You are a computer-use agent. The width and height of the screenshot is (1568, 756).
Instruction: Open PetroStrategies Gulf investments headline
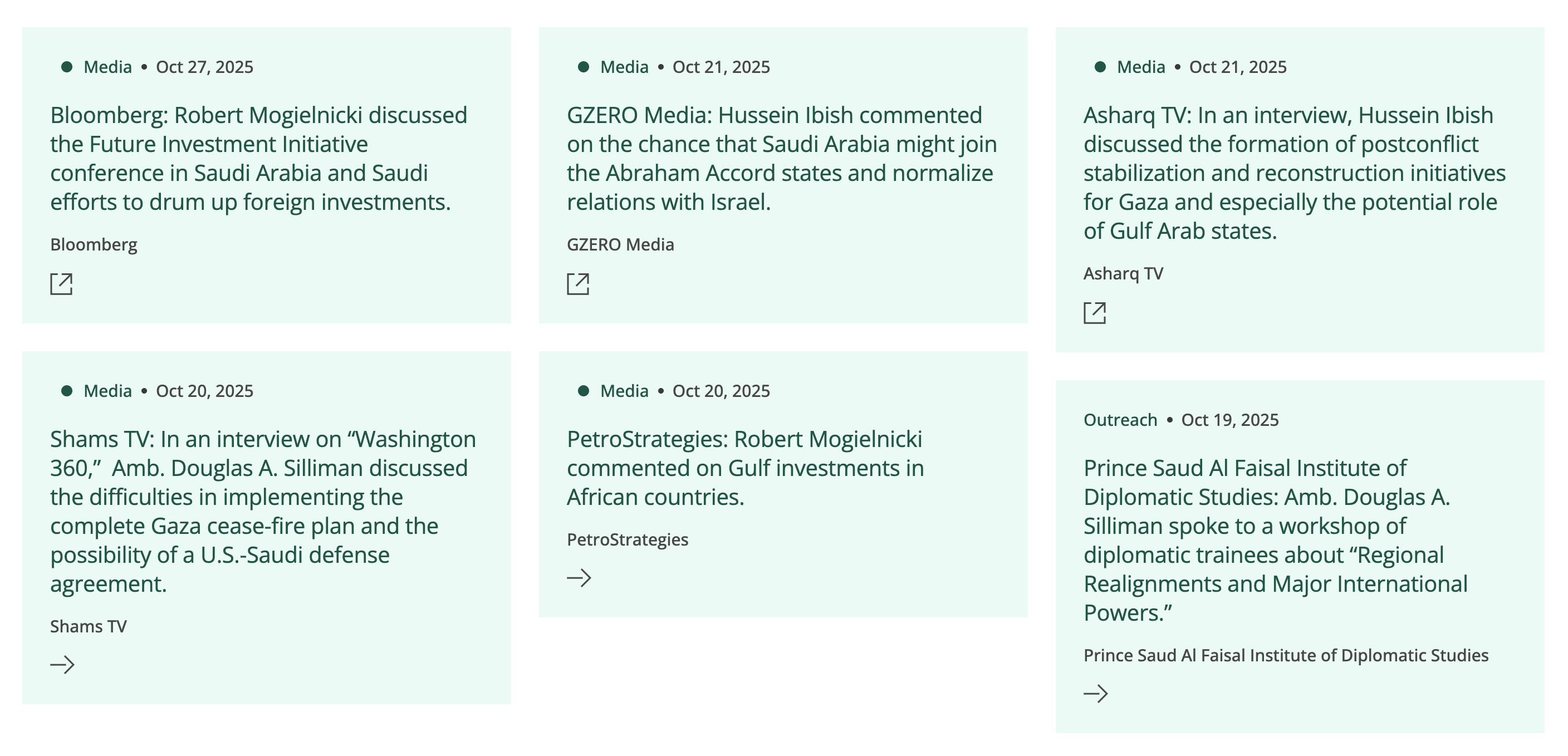(745, 468)
